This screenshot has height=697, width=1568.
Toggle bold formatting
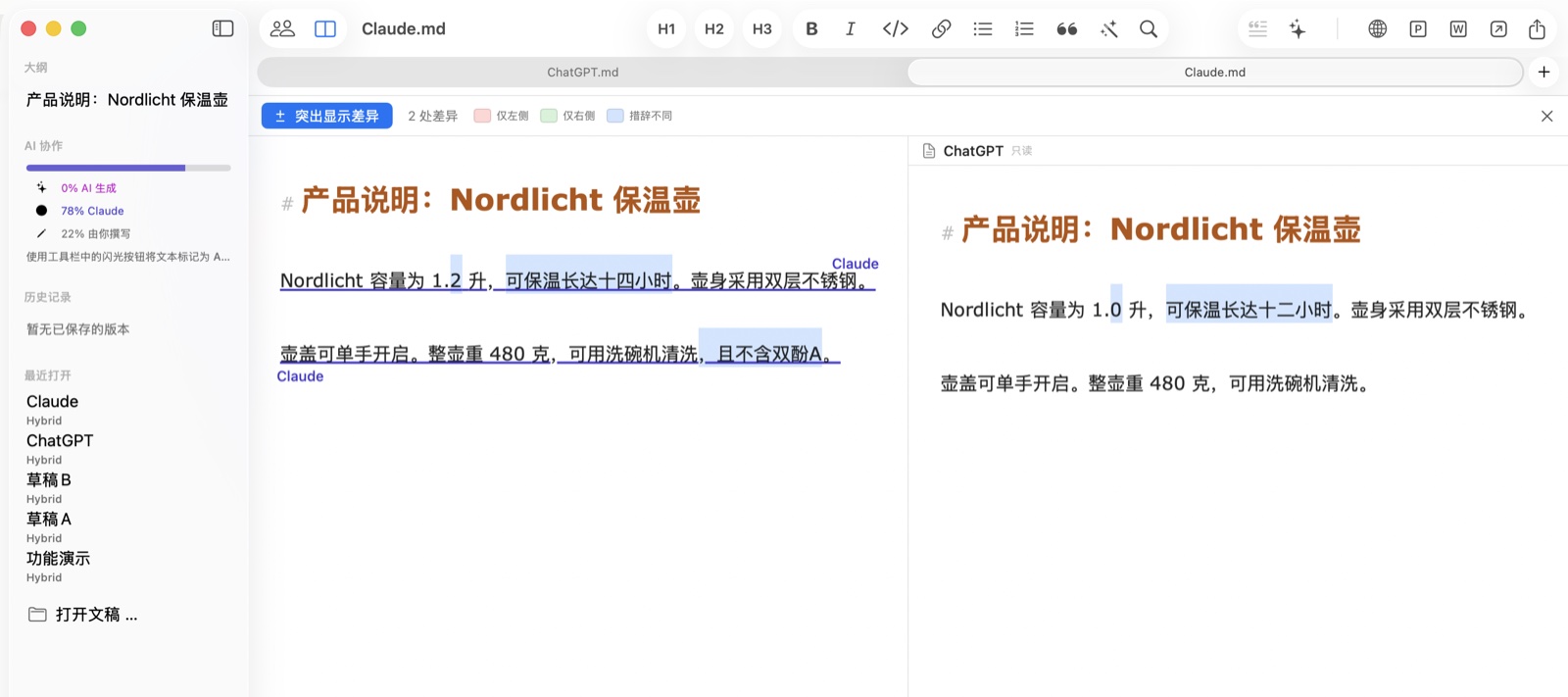[811, 28]
